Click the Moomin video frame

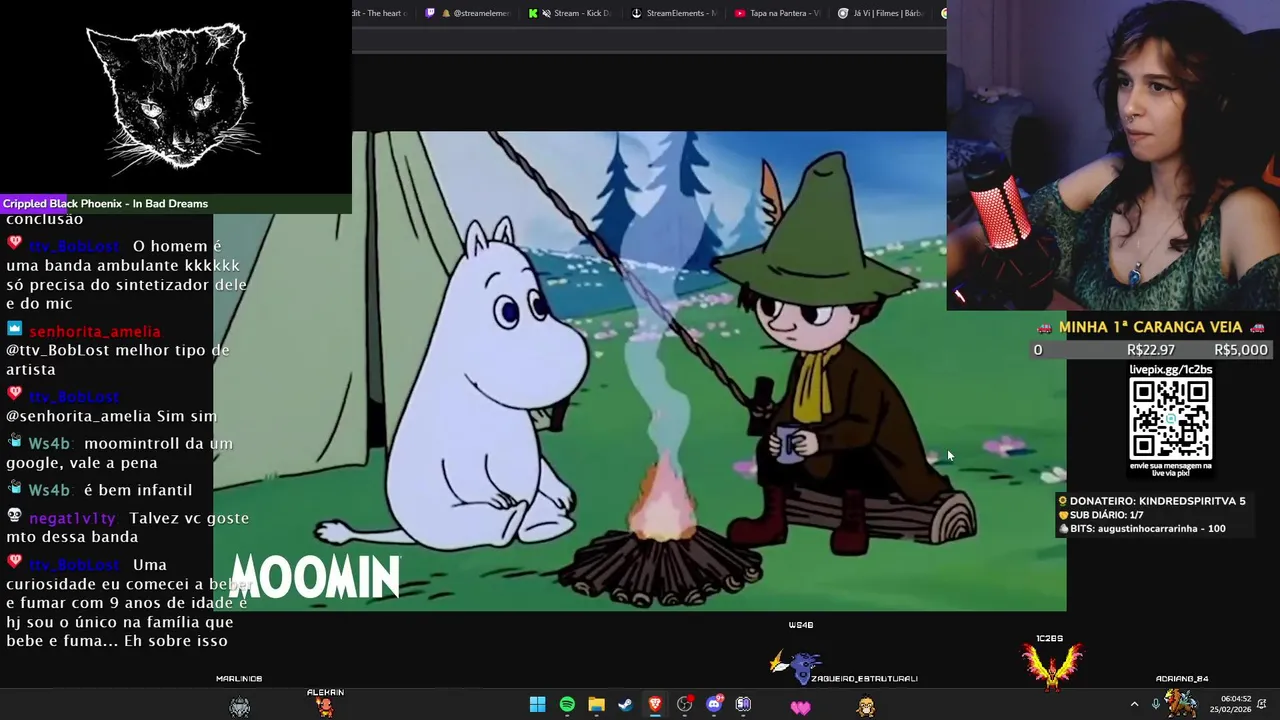(640, 371)
